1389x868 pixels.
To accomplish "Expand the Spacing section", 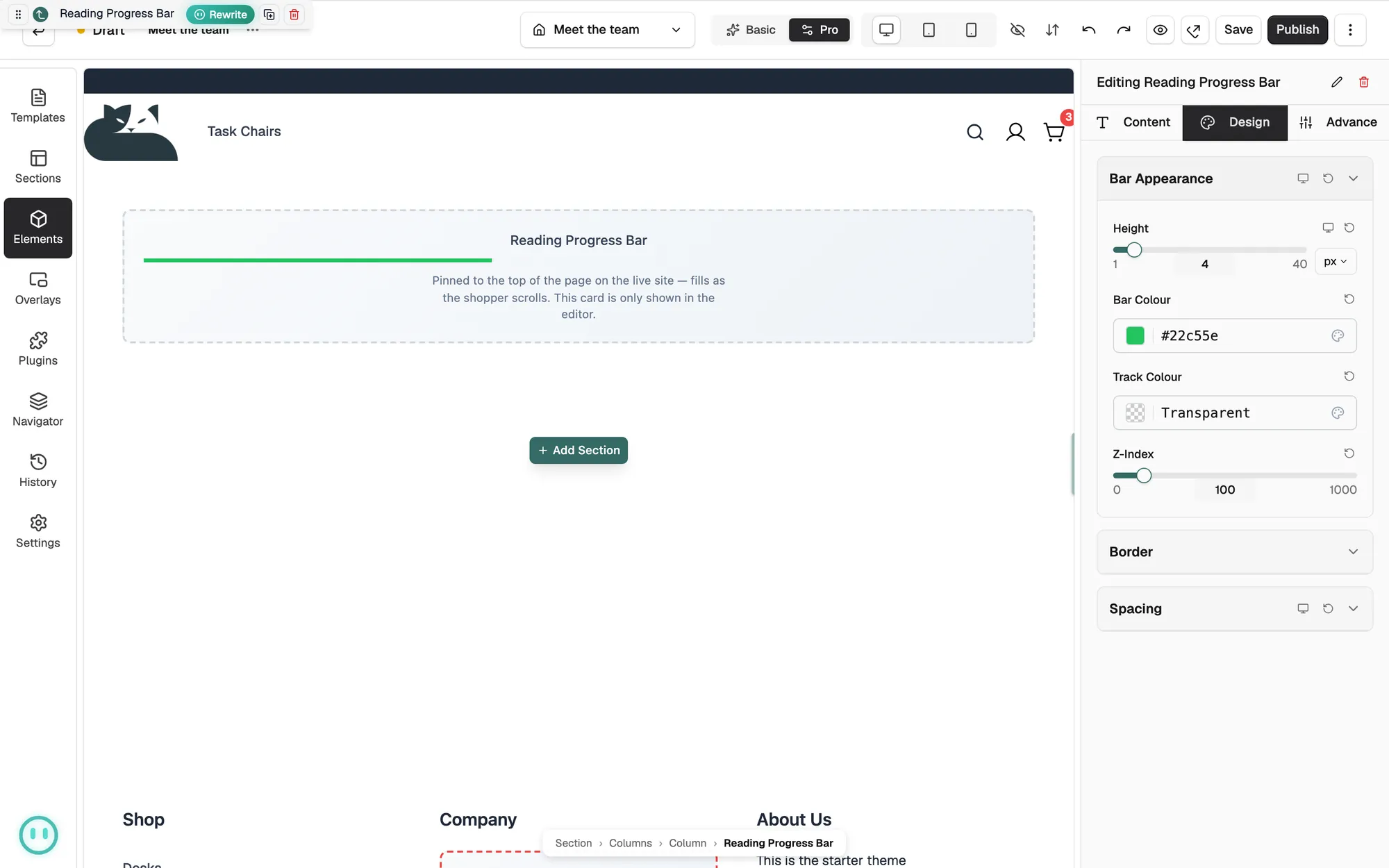I will point(1353,609).
